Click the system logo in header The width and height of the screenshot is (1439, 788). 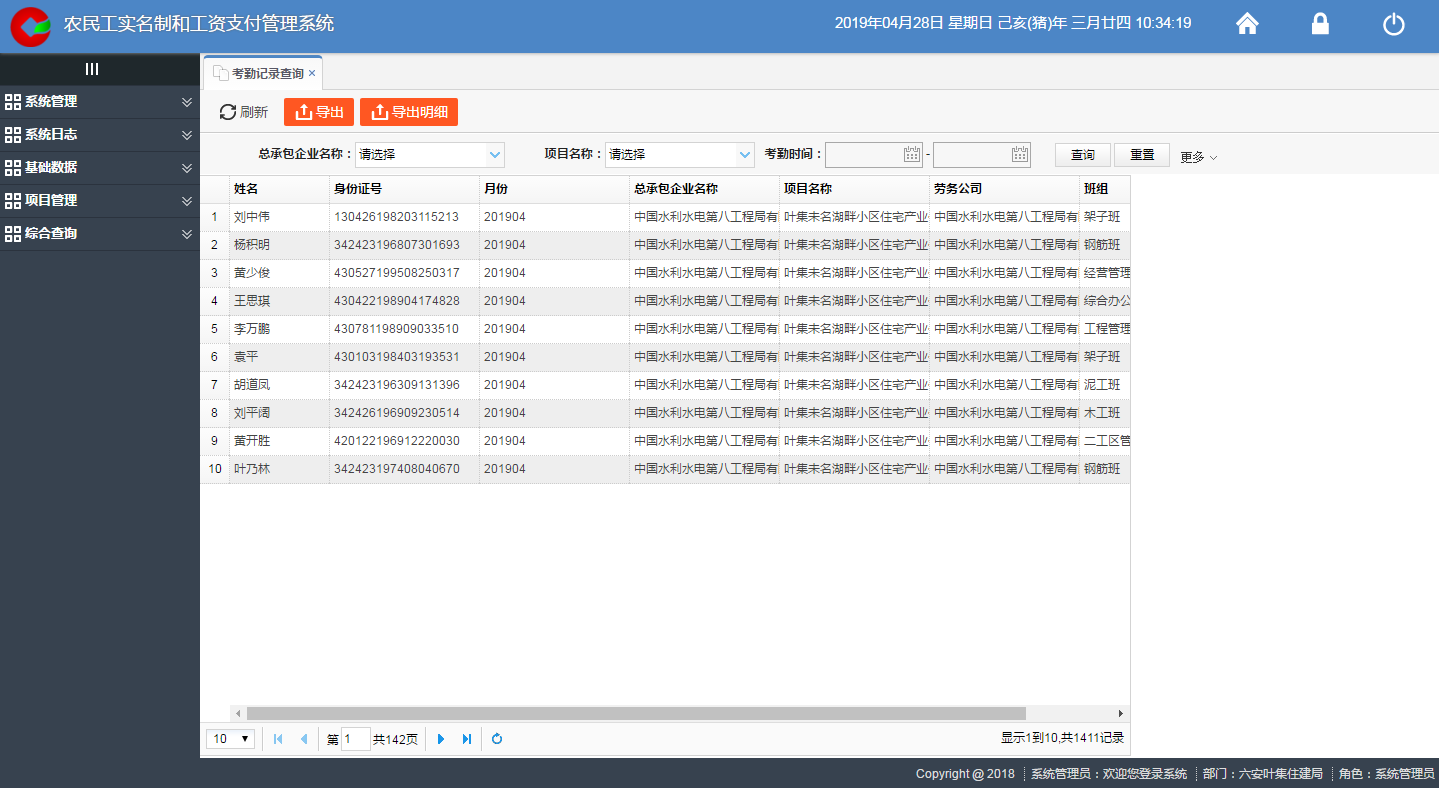pyautogui.click(x=30, y=26)
